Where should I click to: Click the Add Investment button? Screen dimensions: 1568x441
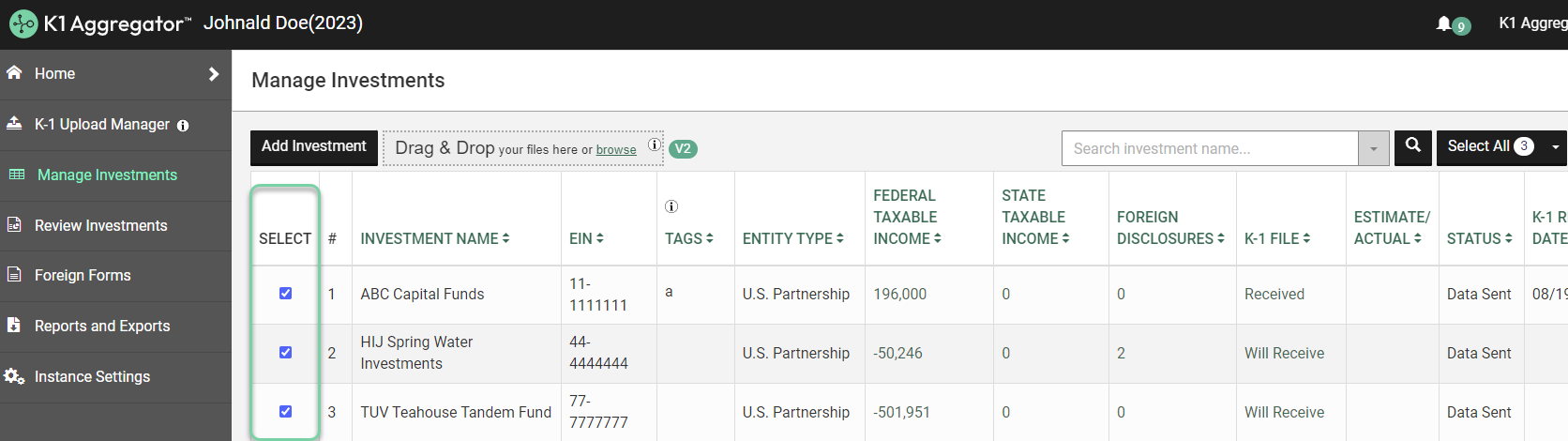(314, 147)
